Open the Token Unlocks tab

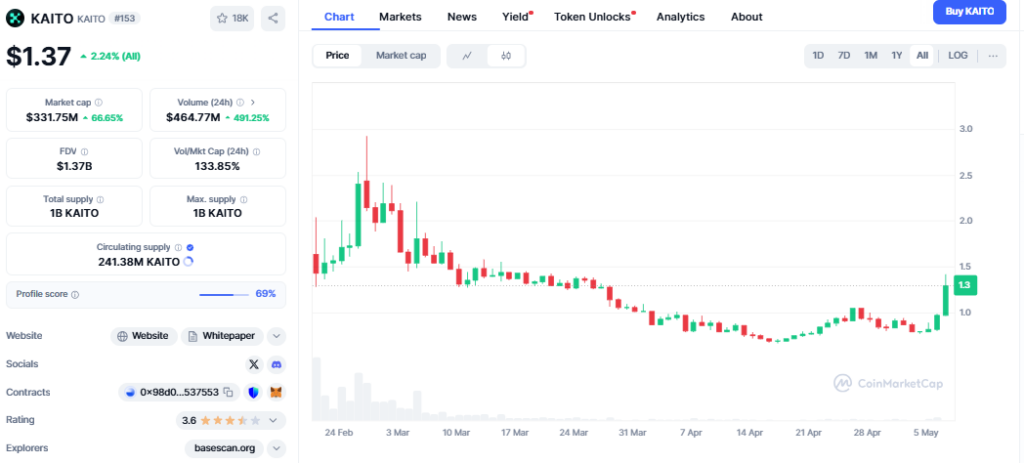592,17
